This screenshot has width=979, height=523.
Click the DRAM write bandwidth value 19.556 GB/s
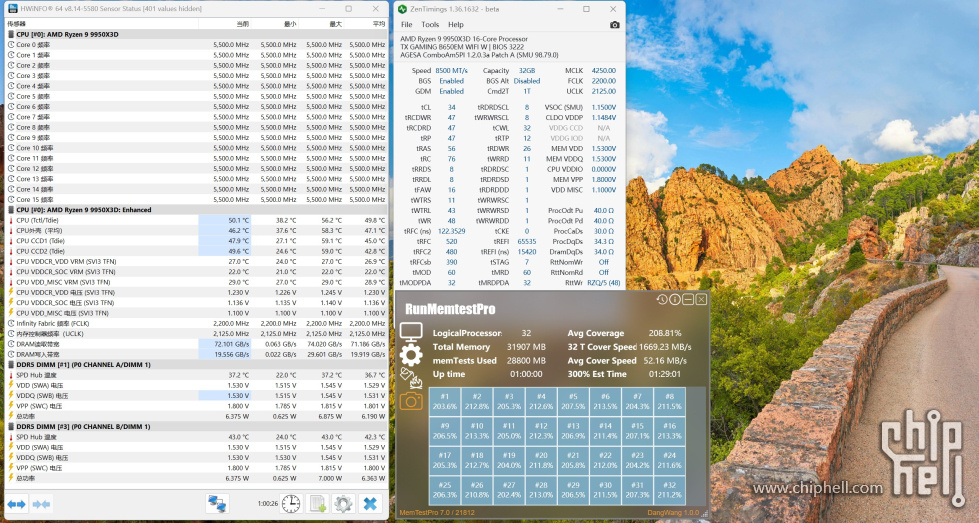click(x=232, y=354)
